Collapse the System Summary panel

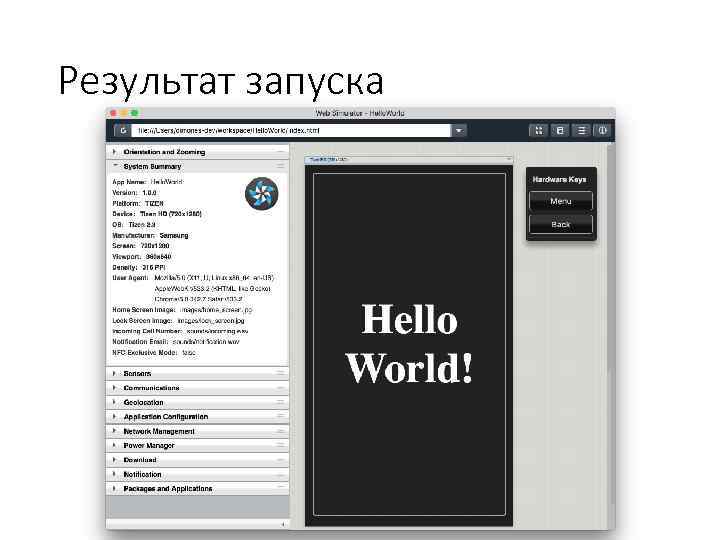click(197, 166)
